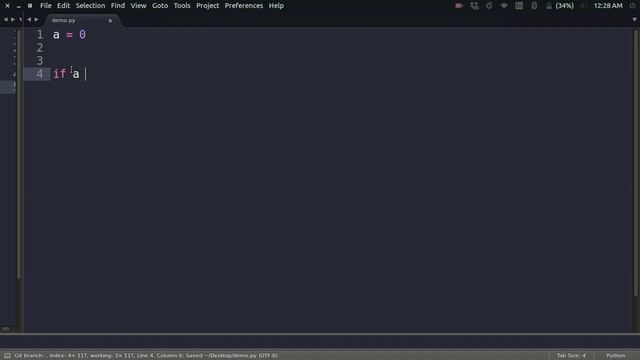The width and height of the screenshot is (640, 360).
Task: Open the Find menu
Action: point(118,6)
